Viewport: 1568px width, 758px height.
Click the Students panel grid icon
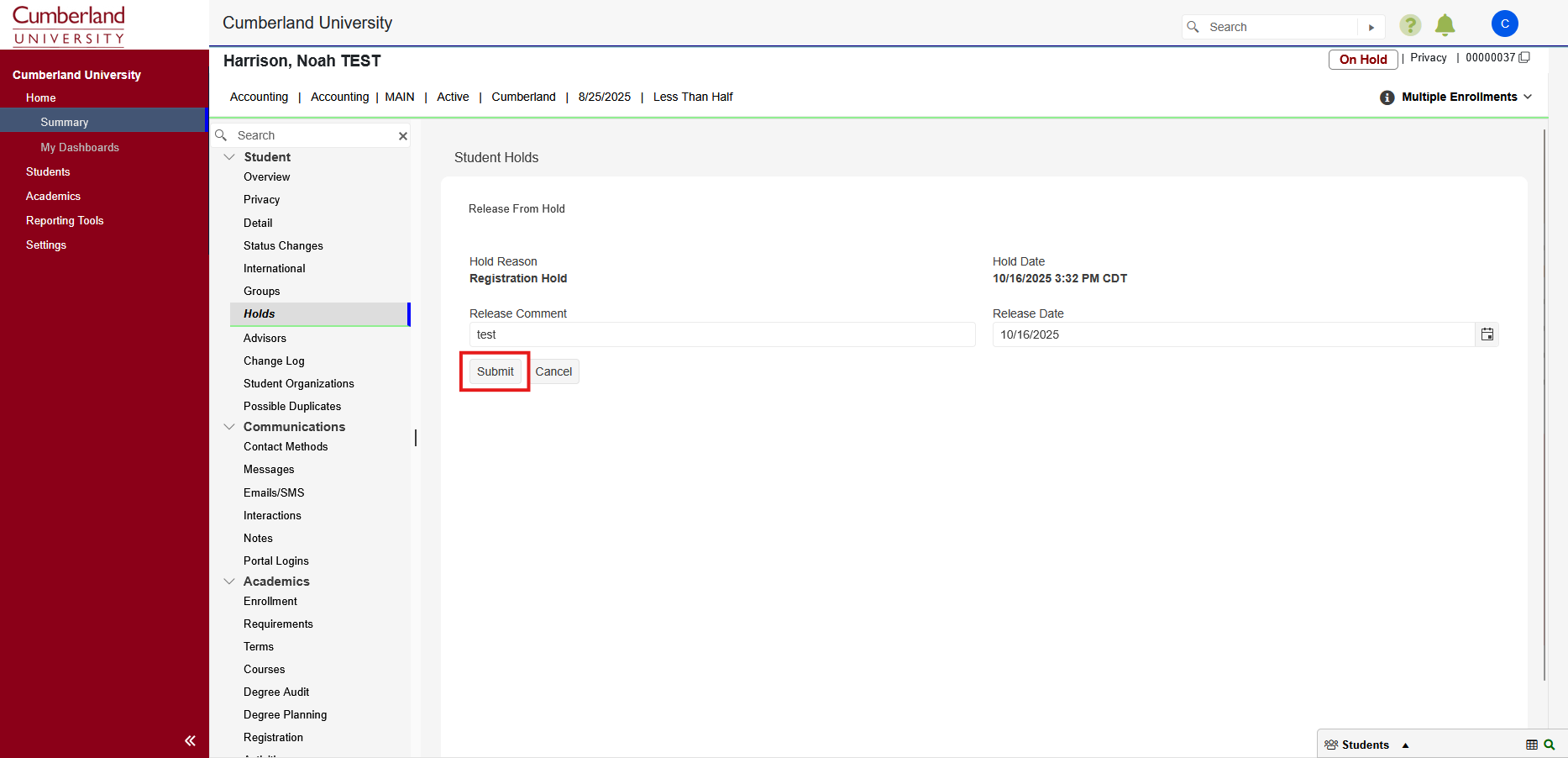[x=1532, y=745]
